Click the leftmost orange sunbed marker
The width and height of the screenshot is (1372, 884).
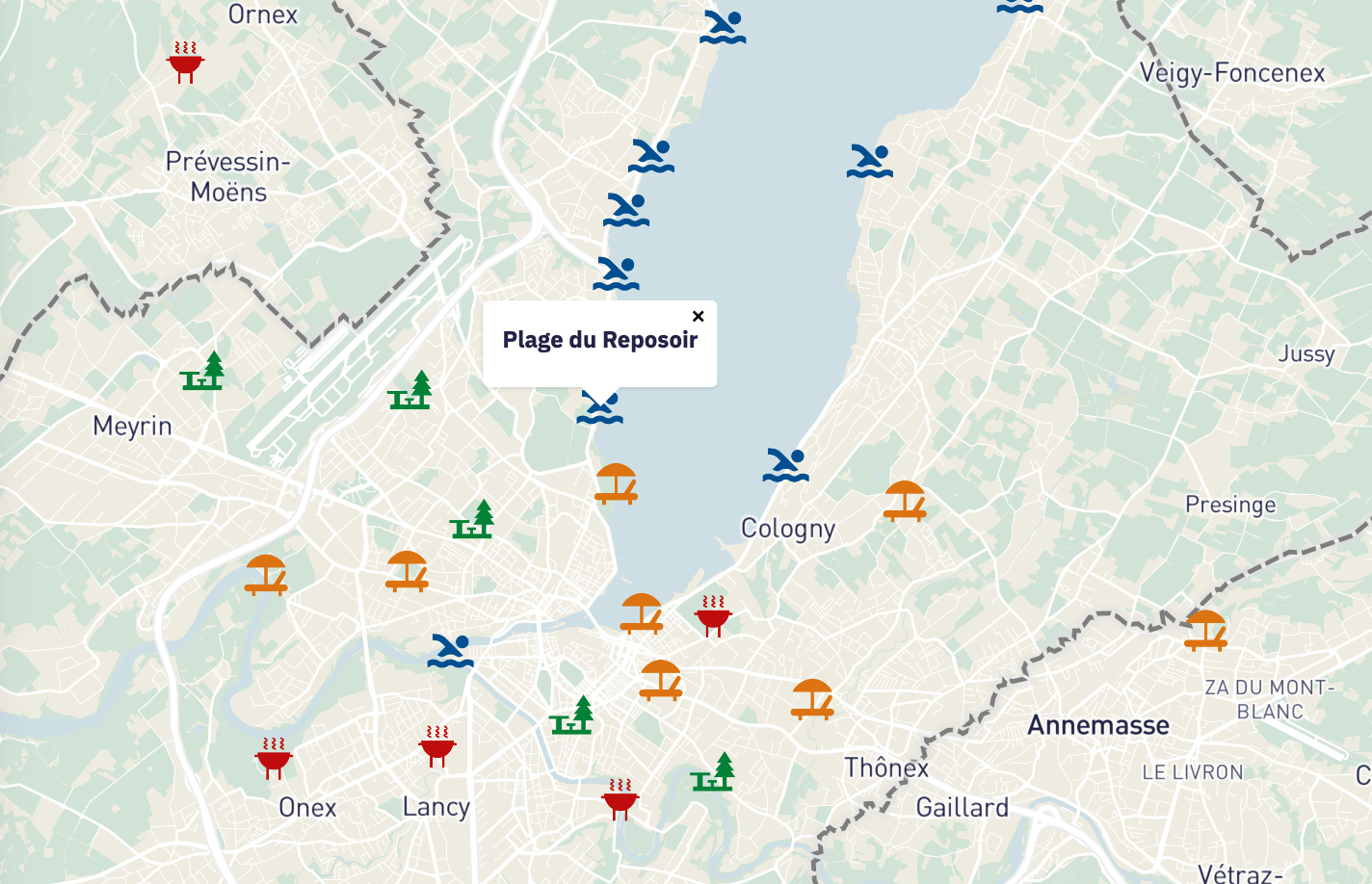pos(265,575)
